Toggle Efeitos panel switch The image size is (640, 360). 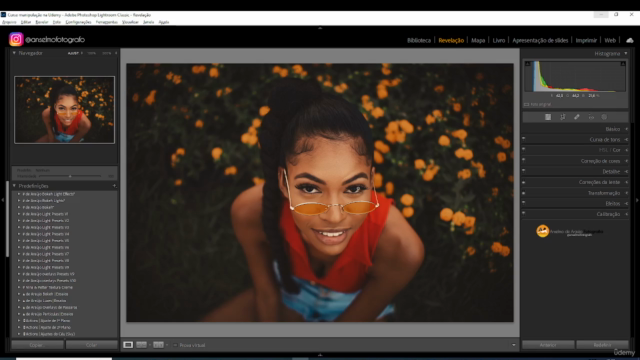[x=524, y=203]
